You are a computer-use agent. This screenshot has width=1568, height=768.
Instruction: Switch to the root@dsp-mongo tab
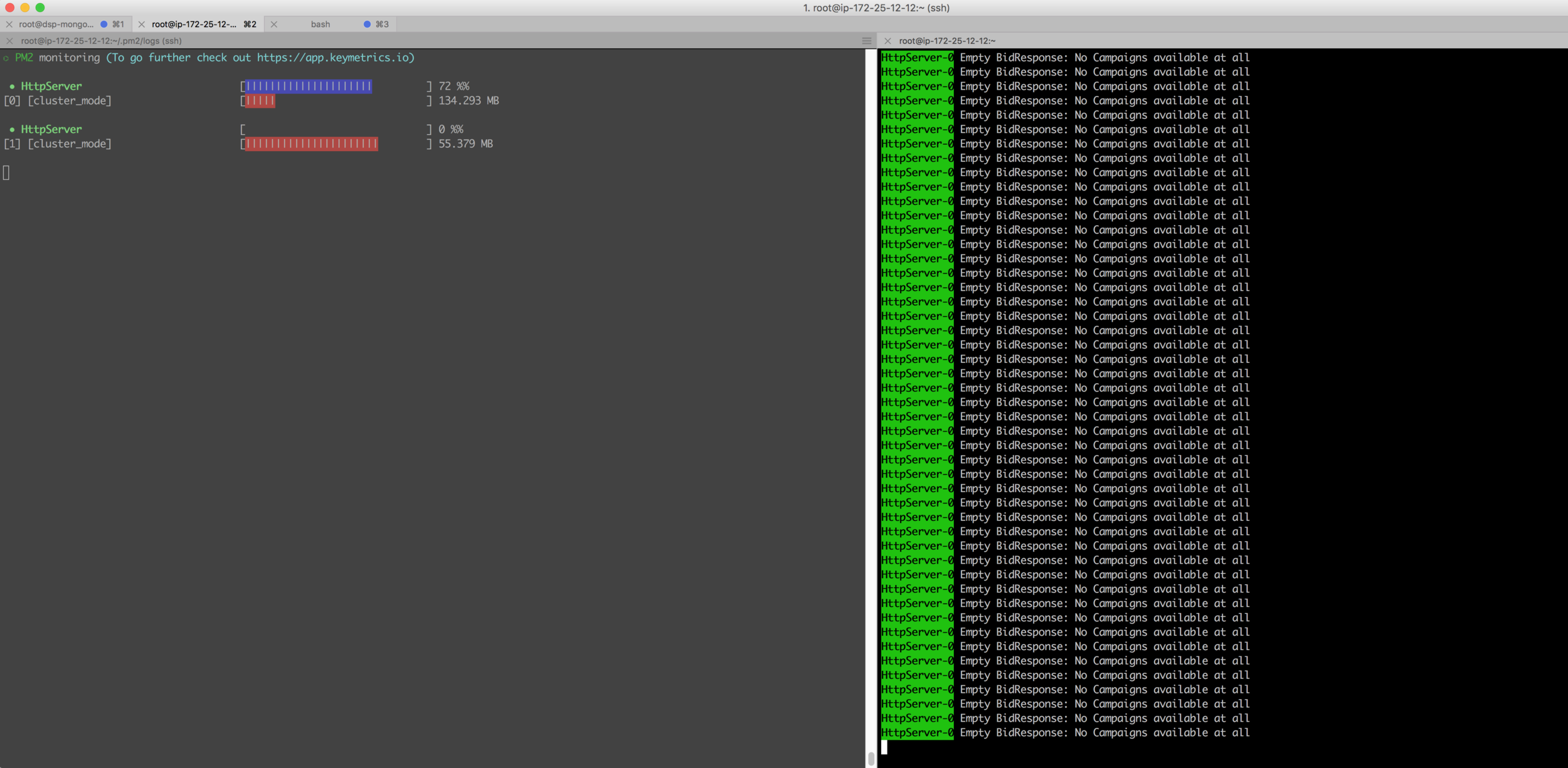56,24
